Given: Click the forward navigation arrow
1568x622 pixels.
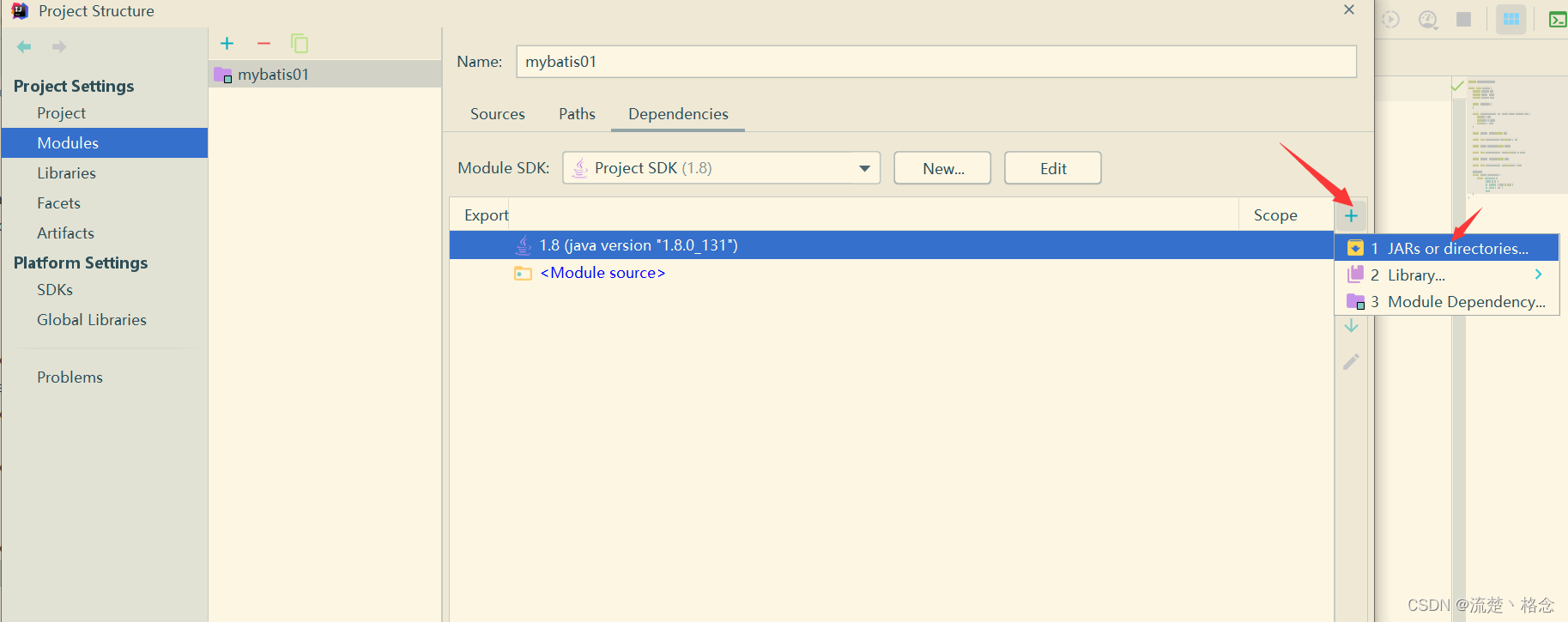Looking at the screenshot, I should tap(59, 46).
